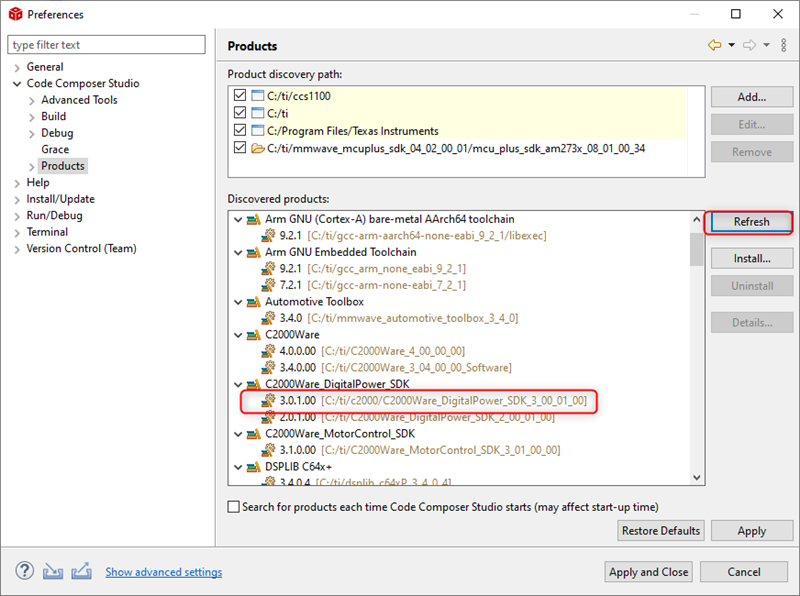The height and width of the screenshot is (596, 800).
Task: Uncheck the mmwave_mcuplus_sdk discovery path
Action: (x=240, y=148)
